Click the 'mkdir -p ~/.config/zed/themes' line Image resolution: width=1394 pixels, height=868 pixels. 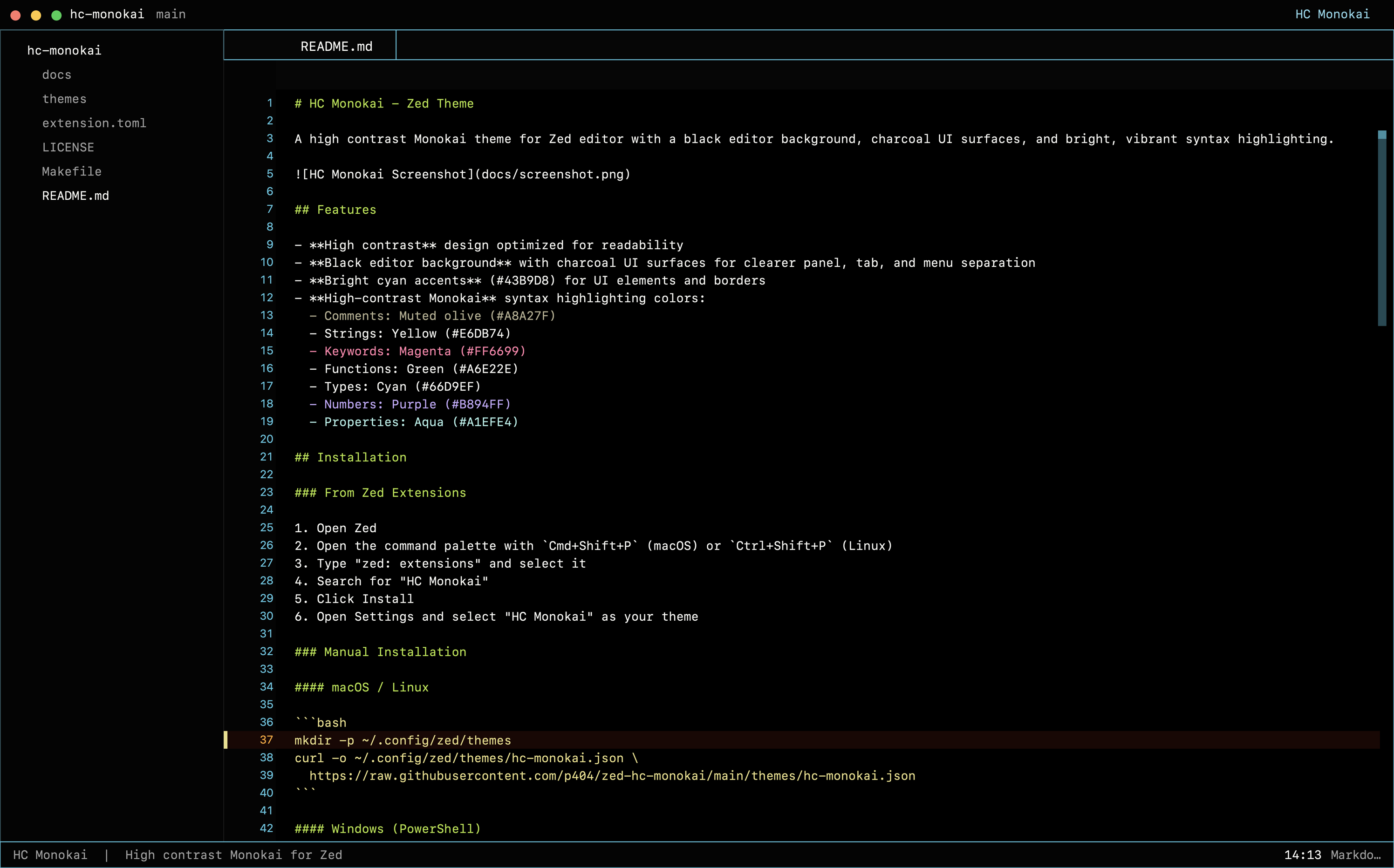pos(403,740)
